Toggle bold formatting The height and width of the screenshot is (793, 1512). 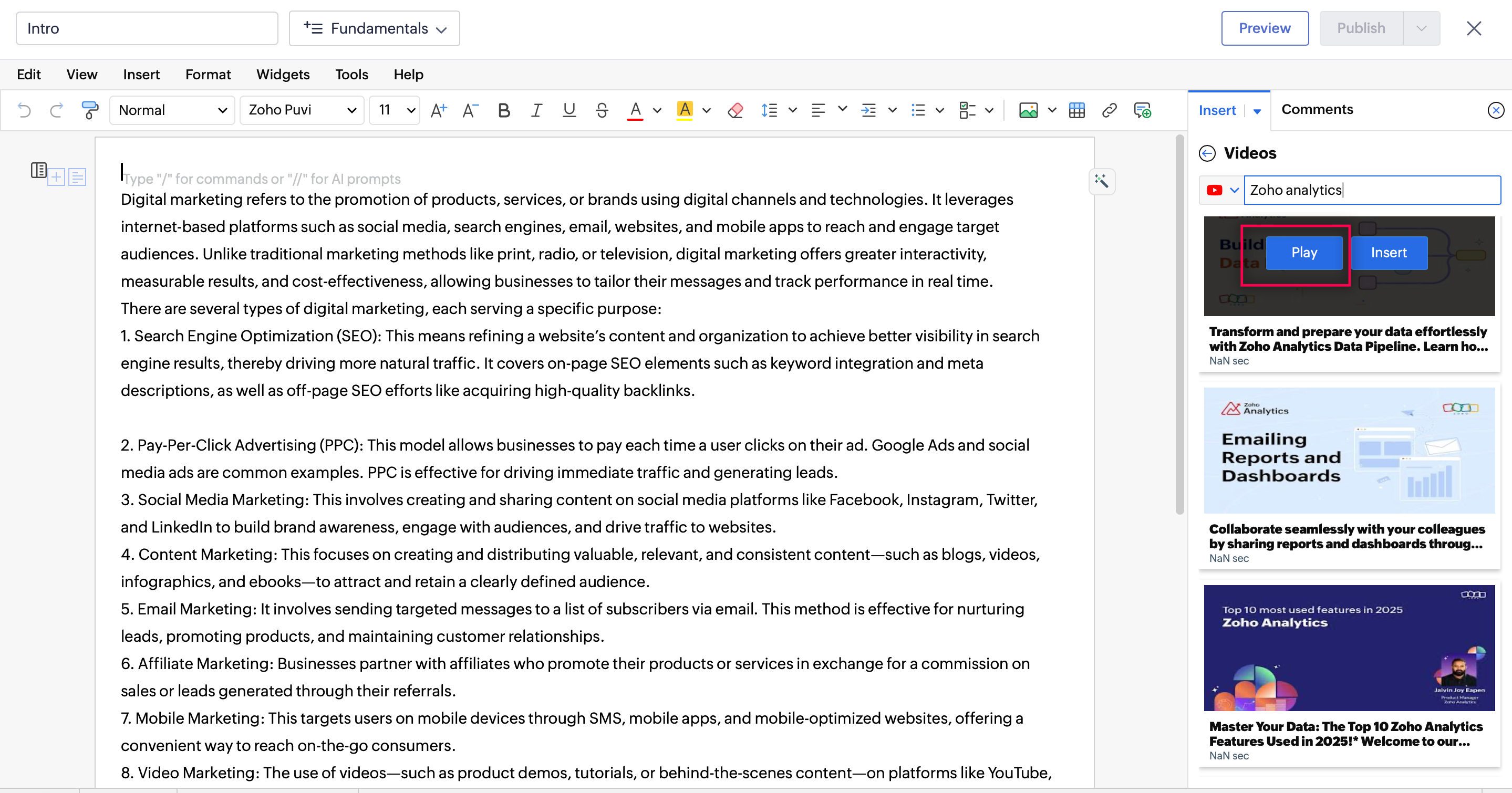[x=503, y=110]
